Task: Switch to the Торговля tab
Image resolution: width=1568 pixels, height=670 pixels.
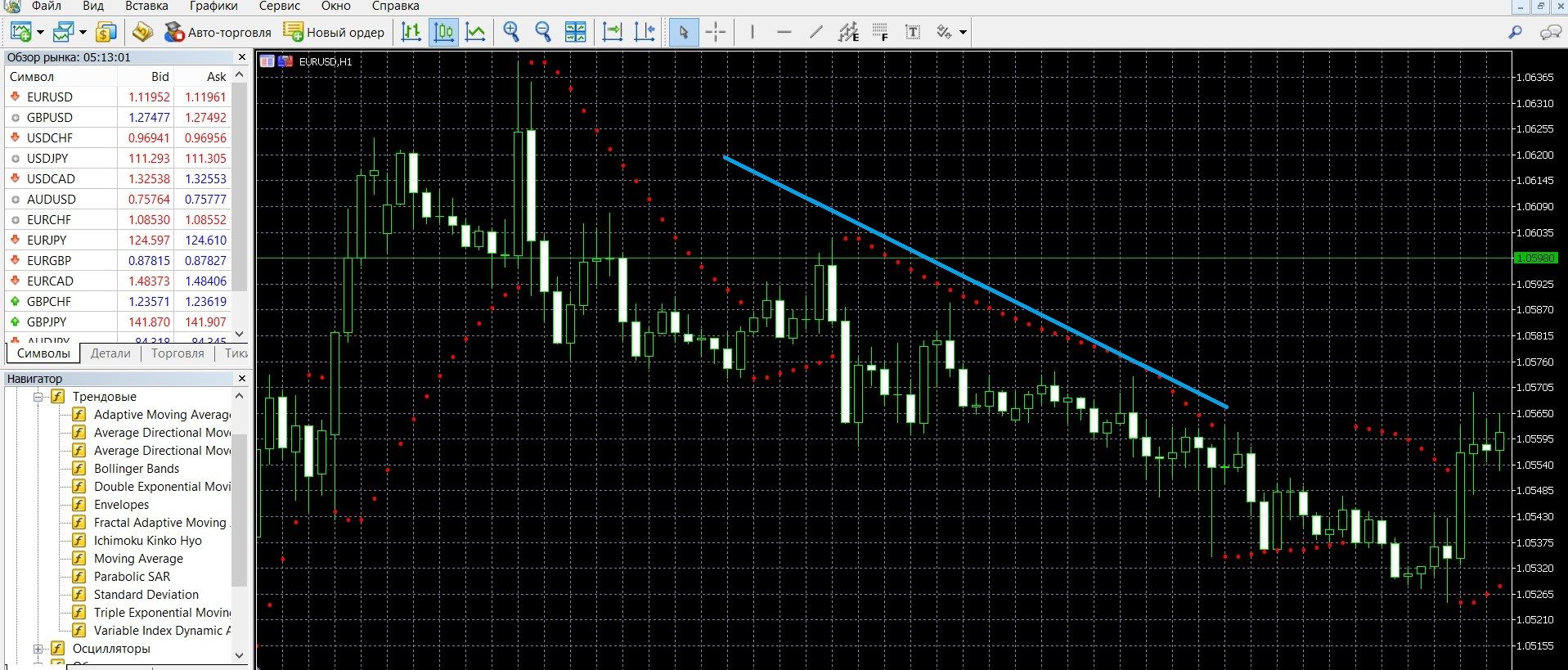Action: [x=177, y=353]
